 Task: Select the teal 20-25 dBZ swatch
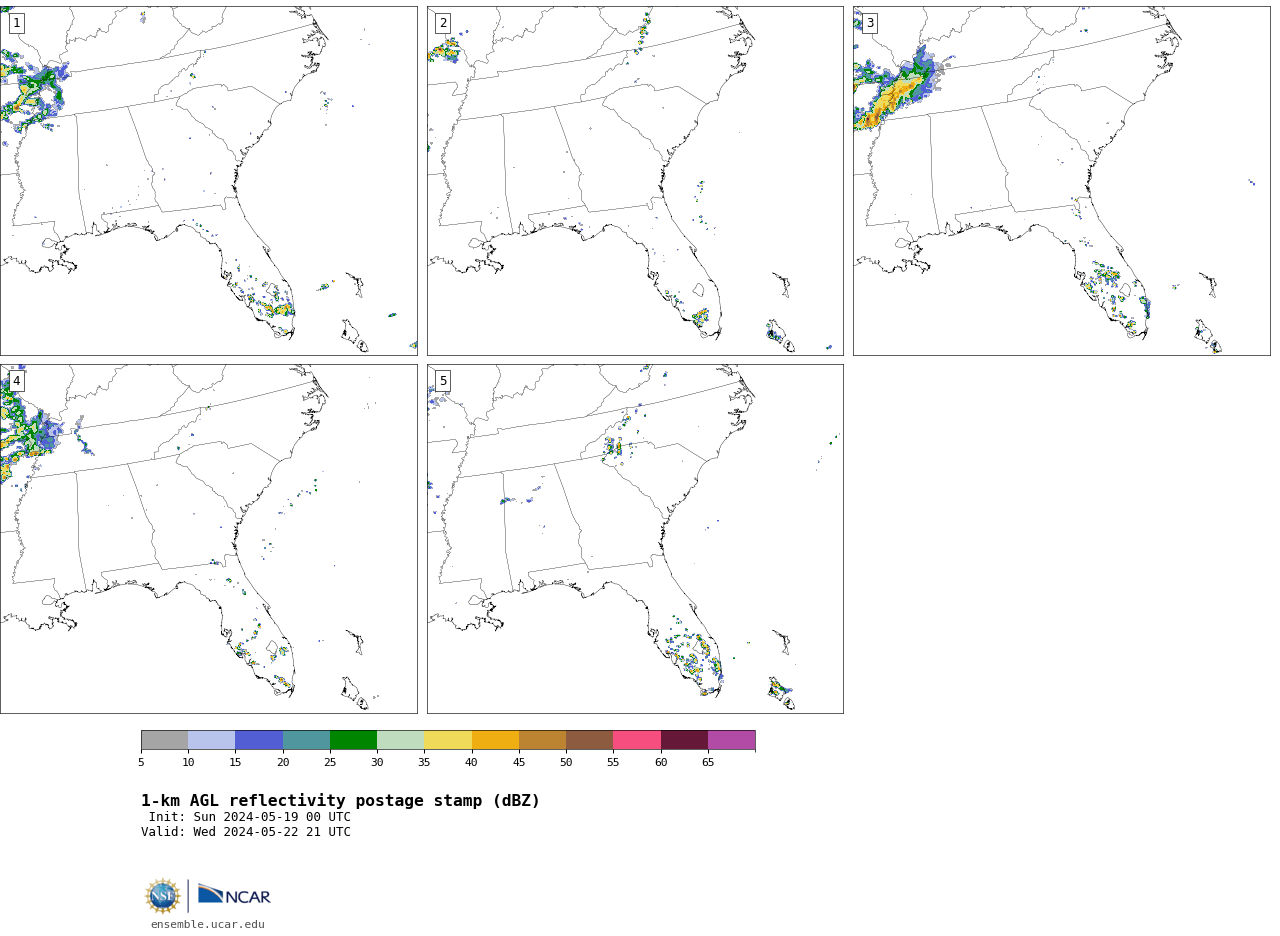click(306, 740)
